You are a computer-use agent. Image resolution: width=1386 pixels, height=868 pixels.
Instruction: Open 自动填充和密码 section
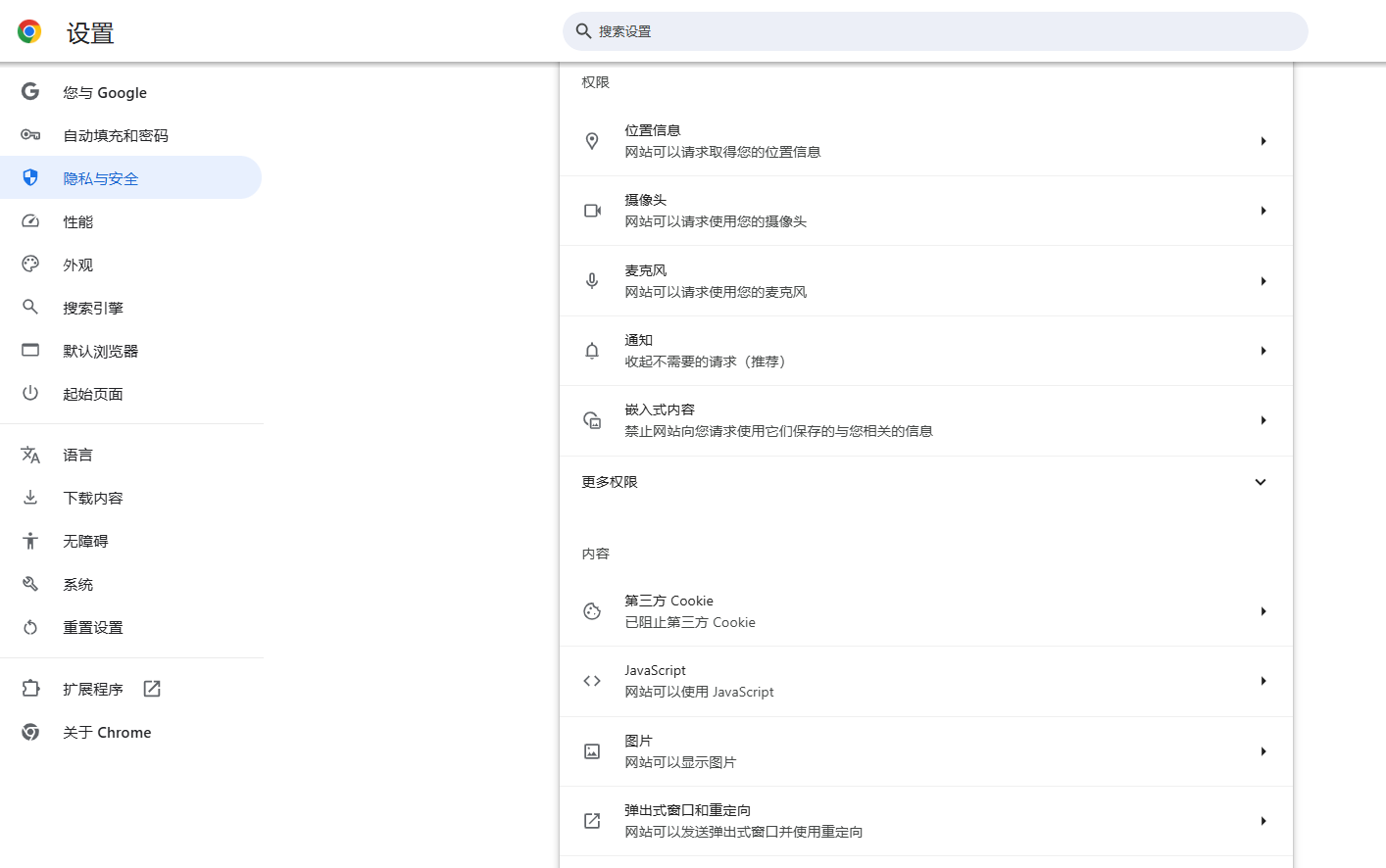130,135
